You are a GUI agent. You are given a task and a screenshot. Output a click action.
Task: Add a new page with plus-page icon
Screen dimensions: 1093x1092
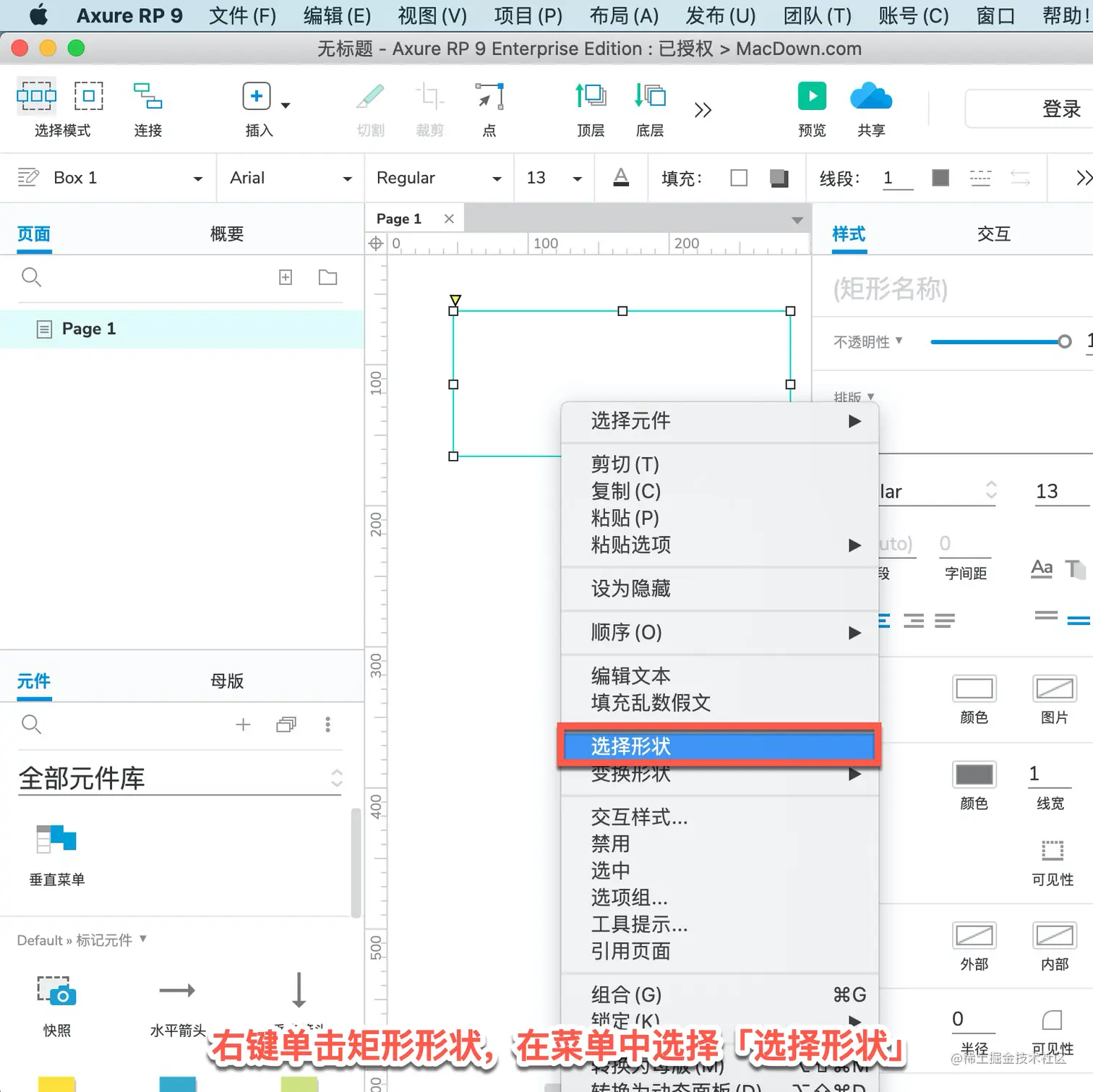(286, 277)
